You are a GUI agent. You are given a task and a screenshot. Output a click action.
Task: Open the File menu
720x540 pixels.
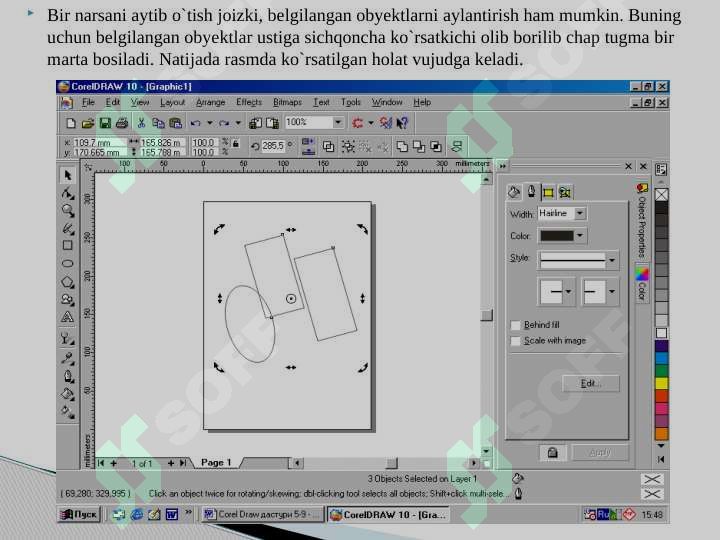coord(88,102)
